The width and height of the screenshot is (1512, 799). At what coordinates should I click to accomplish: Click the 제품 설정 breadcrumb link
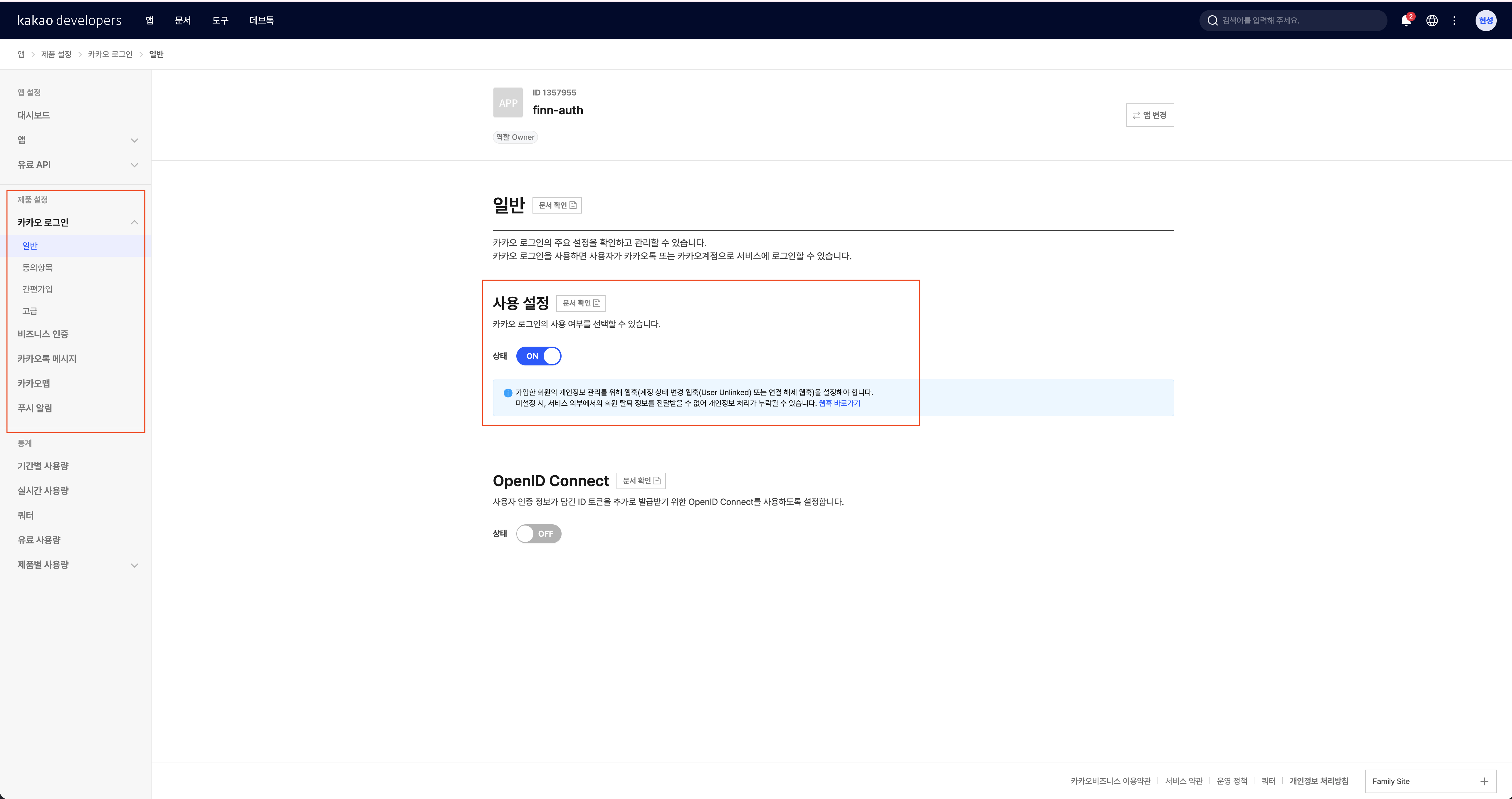pos(56,54)
